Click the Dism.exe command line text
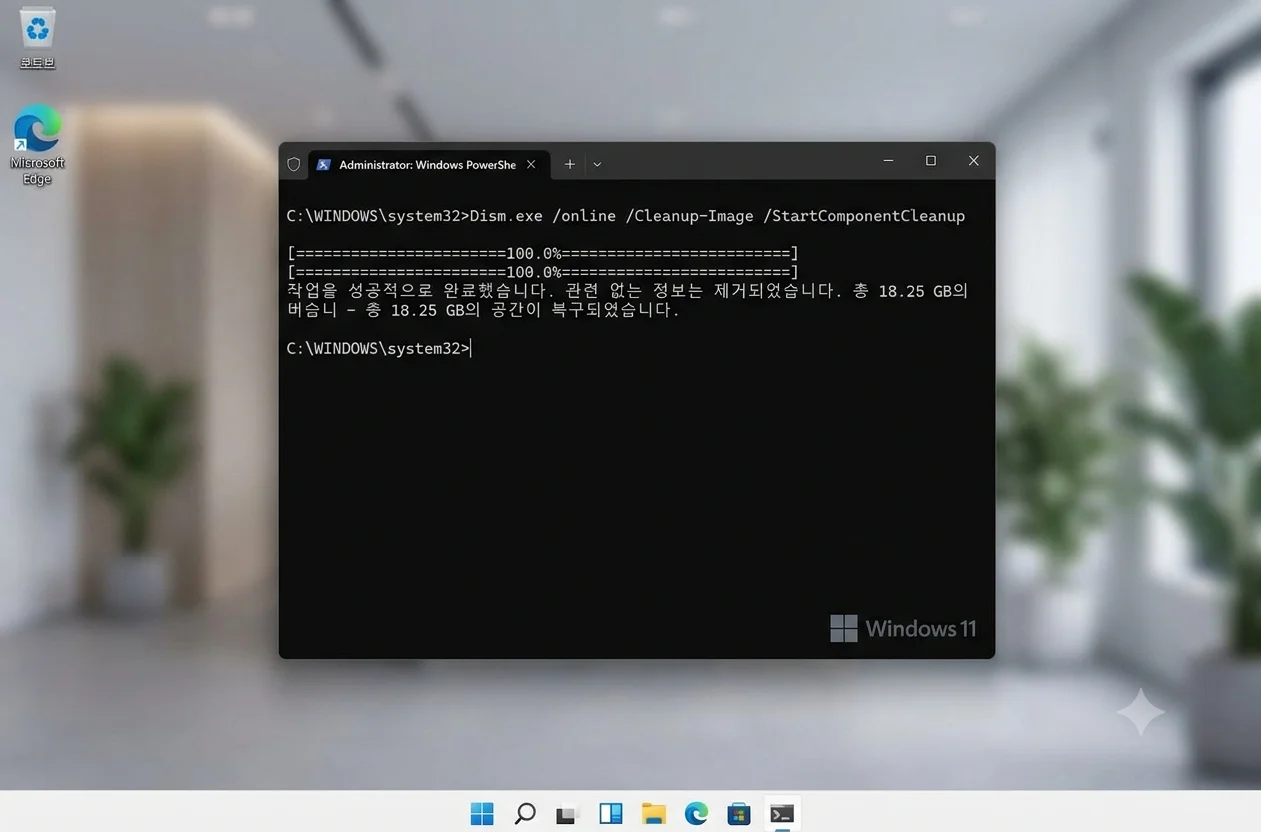1261x832 pixels. 626,215
